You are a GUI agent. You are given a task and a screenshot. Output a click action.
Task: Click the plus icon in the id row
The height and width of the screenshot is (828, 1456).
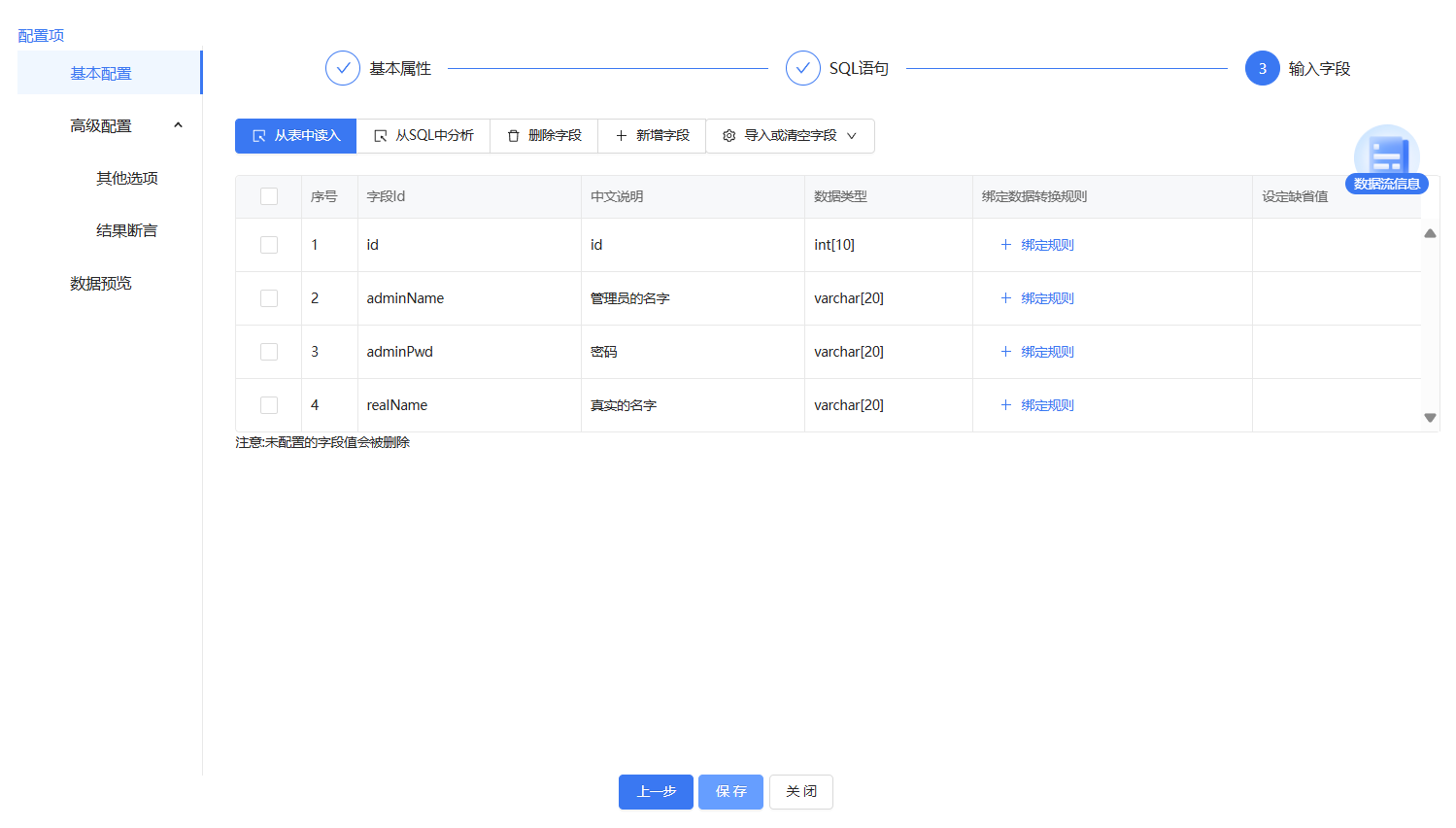coord(1006,245)
